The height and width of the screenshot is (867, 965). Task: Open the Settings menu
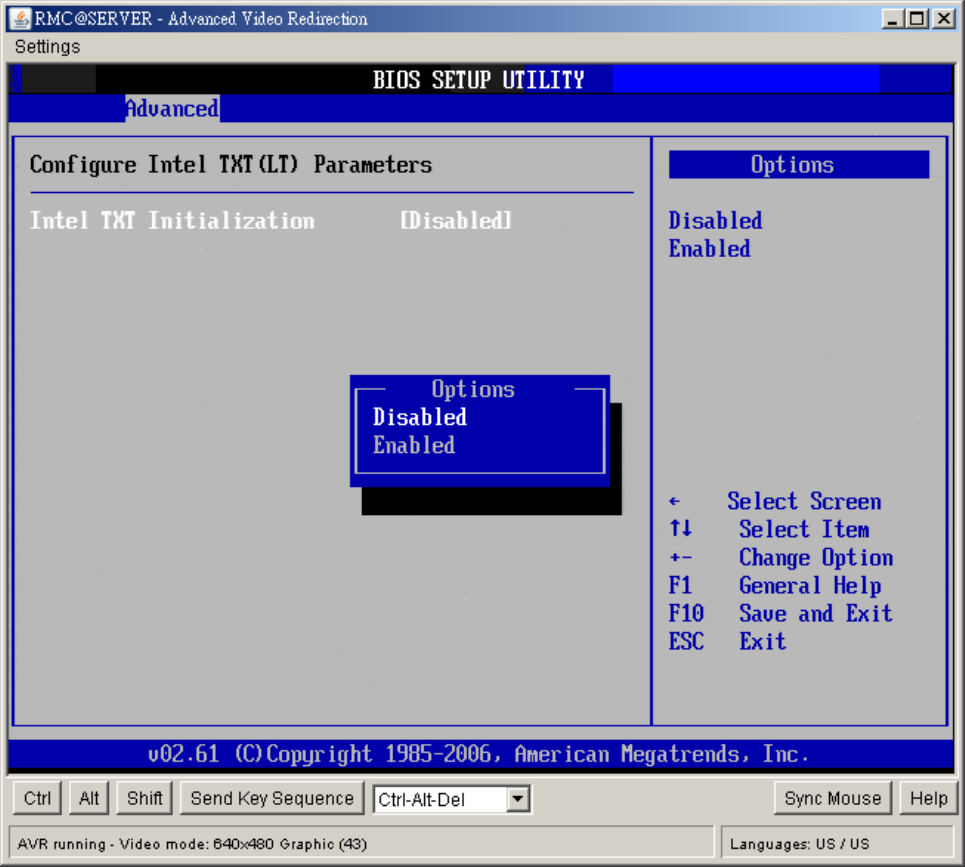tap(47, 47)
